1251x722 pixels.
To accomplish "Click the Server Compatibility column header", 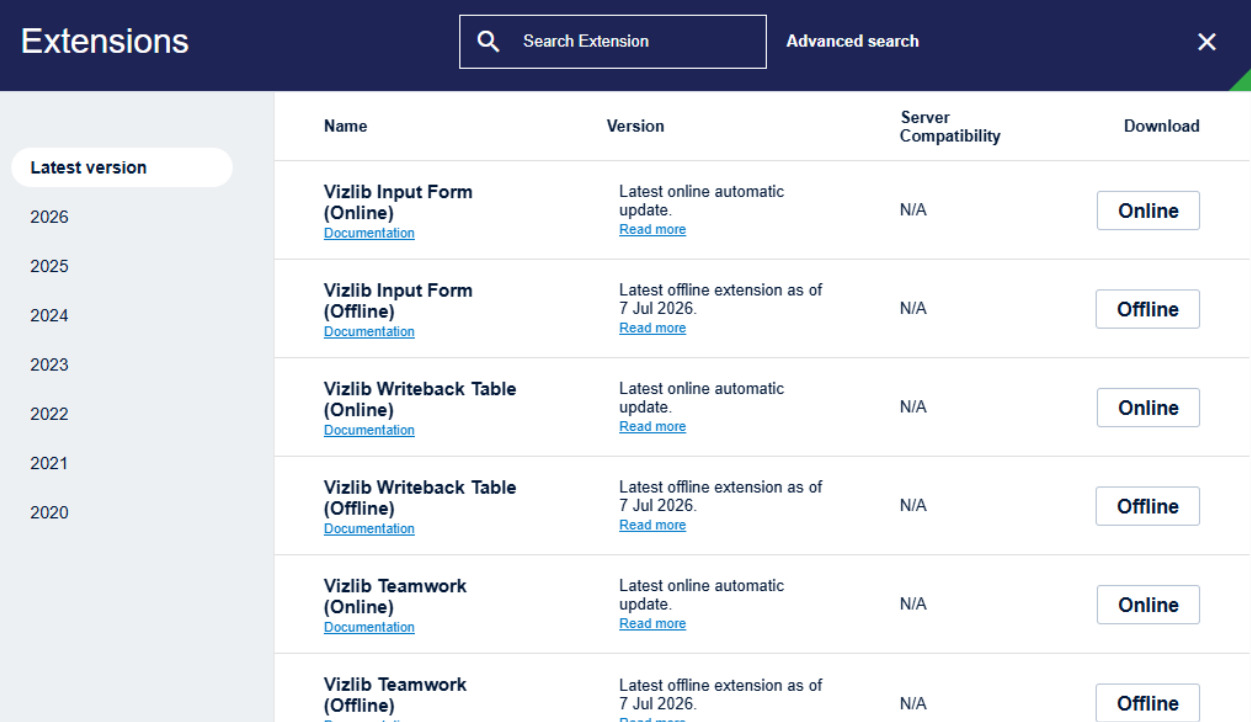I will click(x=950, y=127).
